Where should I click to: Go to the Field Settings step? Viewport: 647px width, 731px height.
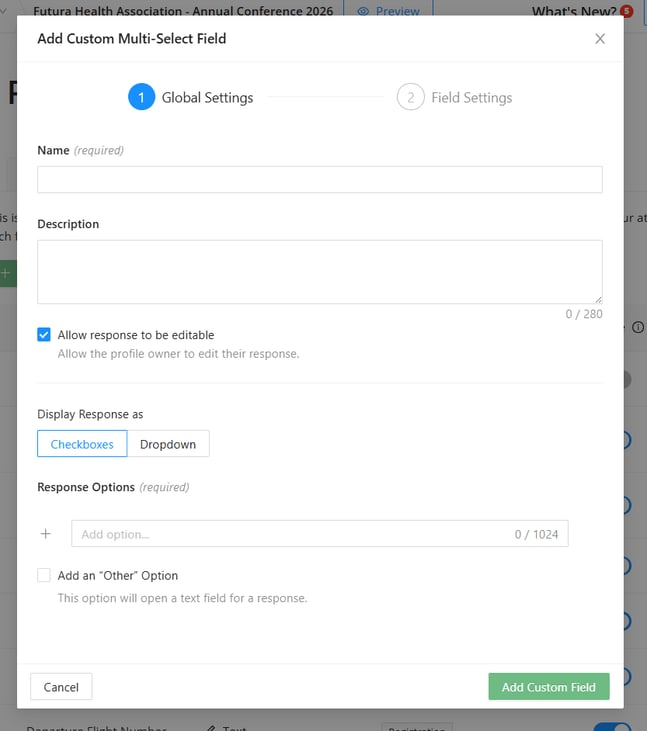point(471,97)
